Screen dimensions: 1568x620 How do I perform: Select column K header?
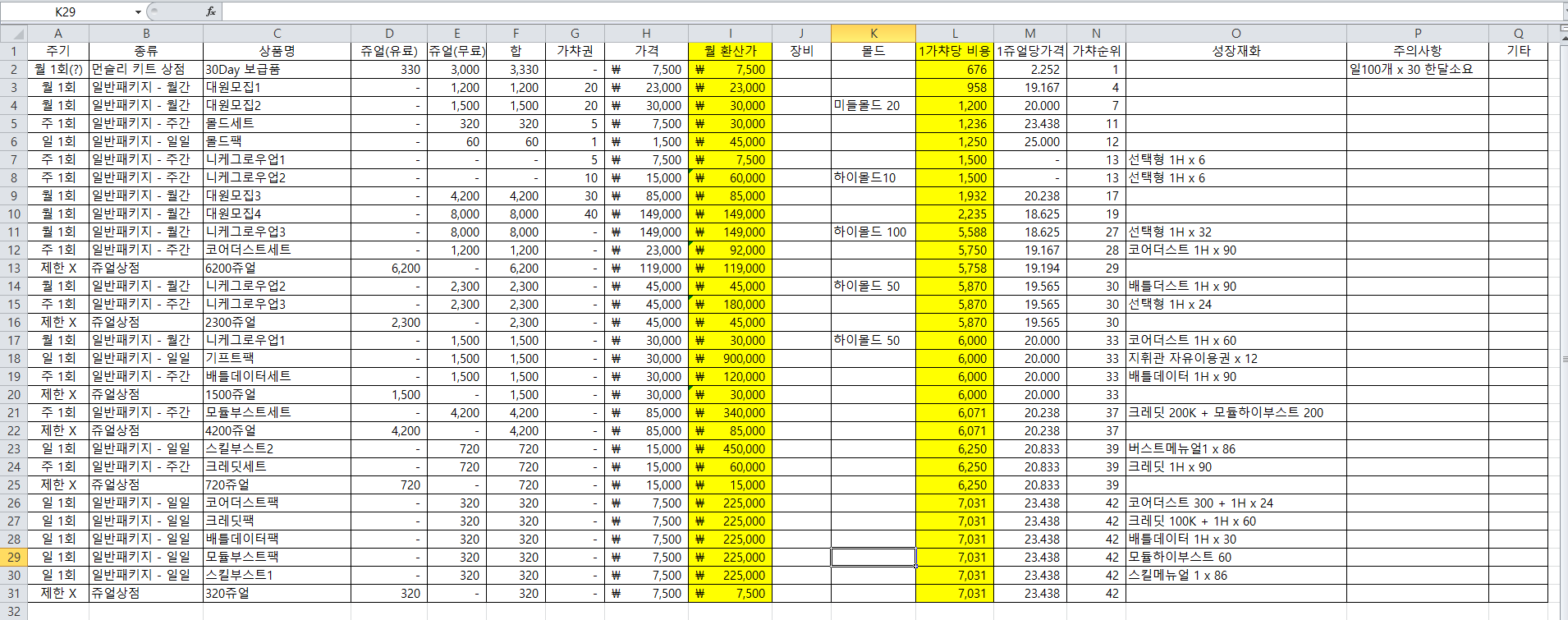pos(873,34)
